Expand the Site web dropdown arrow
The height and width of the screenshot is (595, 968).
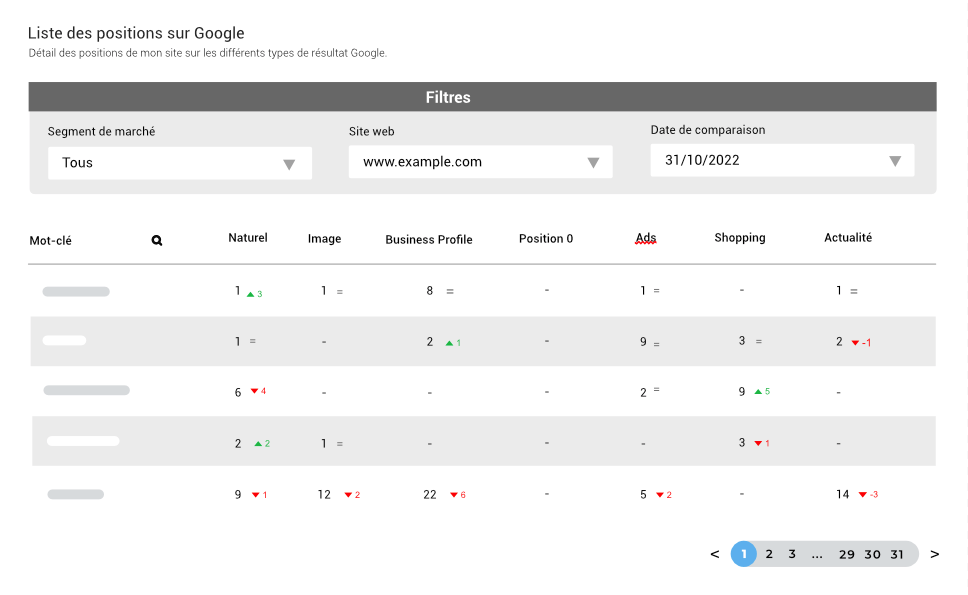pos(593,163)
